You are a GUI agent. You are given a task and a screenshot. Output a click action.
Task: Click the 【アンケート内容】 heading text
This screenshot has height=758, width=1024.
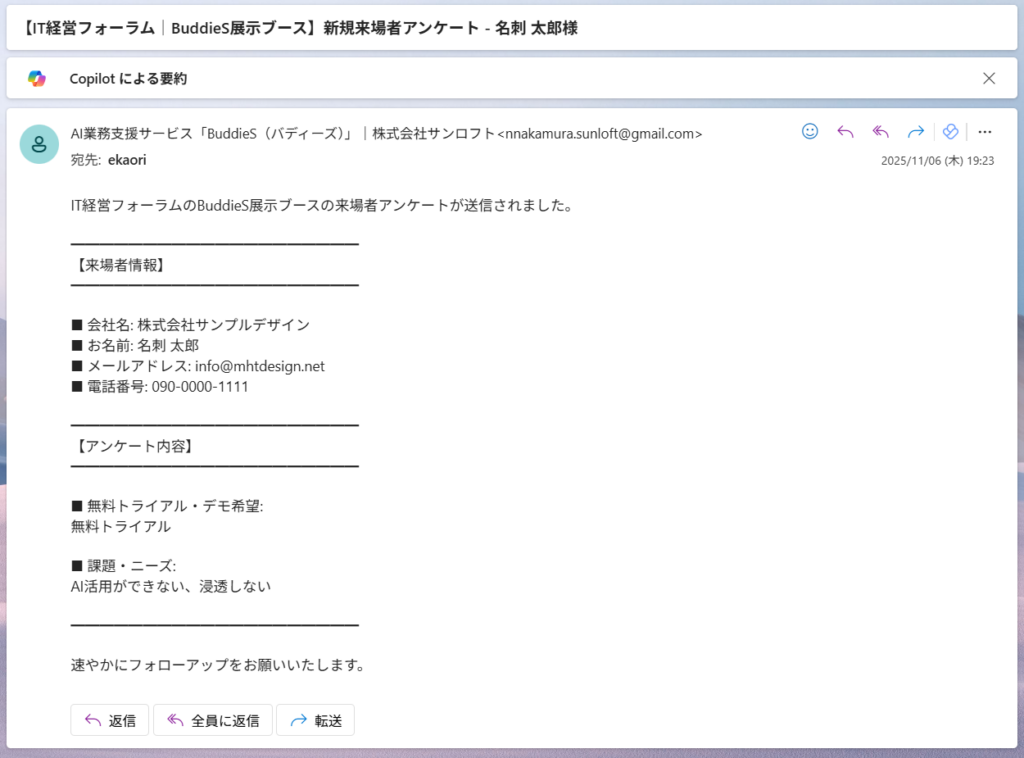(x=133, y=446)
